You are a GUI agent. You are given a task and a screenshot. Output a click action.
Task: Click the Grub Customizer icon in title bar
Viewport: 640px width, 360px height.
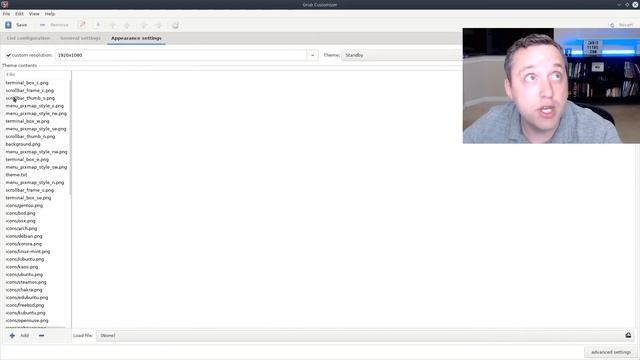coord(4,4)
